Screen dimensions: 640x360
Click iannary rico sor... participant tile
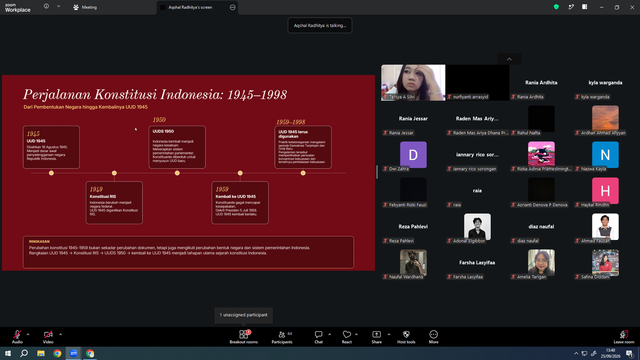point(477,155)
